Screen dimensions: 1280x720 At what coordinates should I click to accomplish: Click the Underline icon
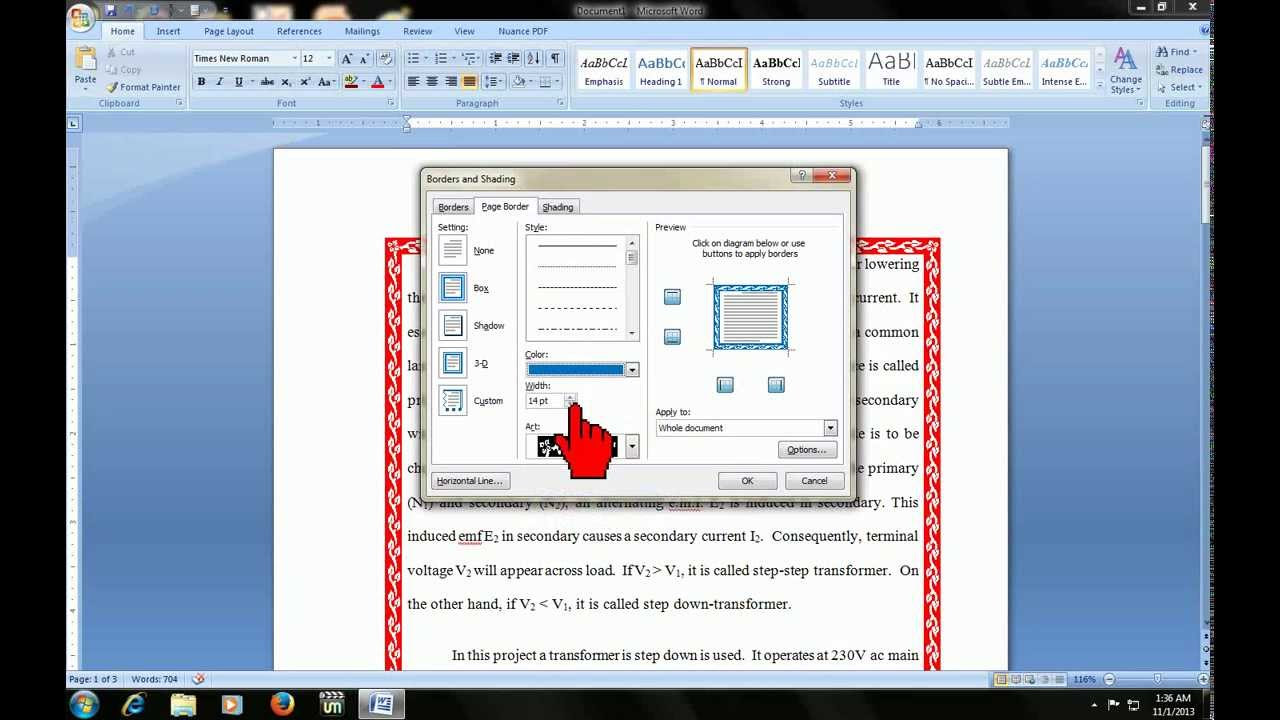pyautogui.click(x=238, y=82)
